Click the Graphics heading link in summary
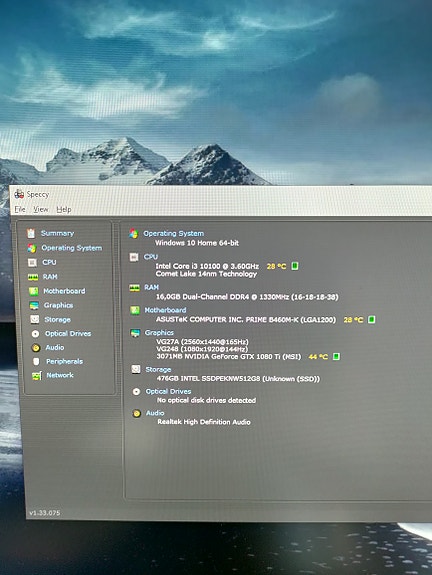This screenshot has width=432, height=575. [x=159, y=333]
